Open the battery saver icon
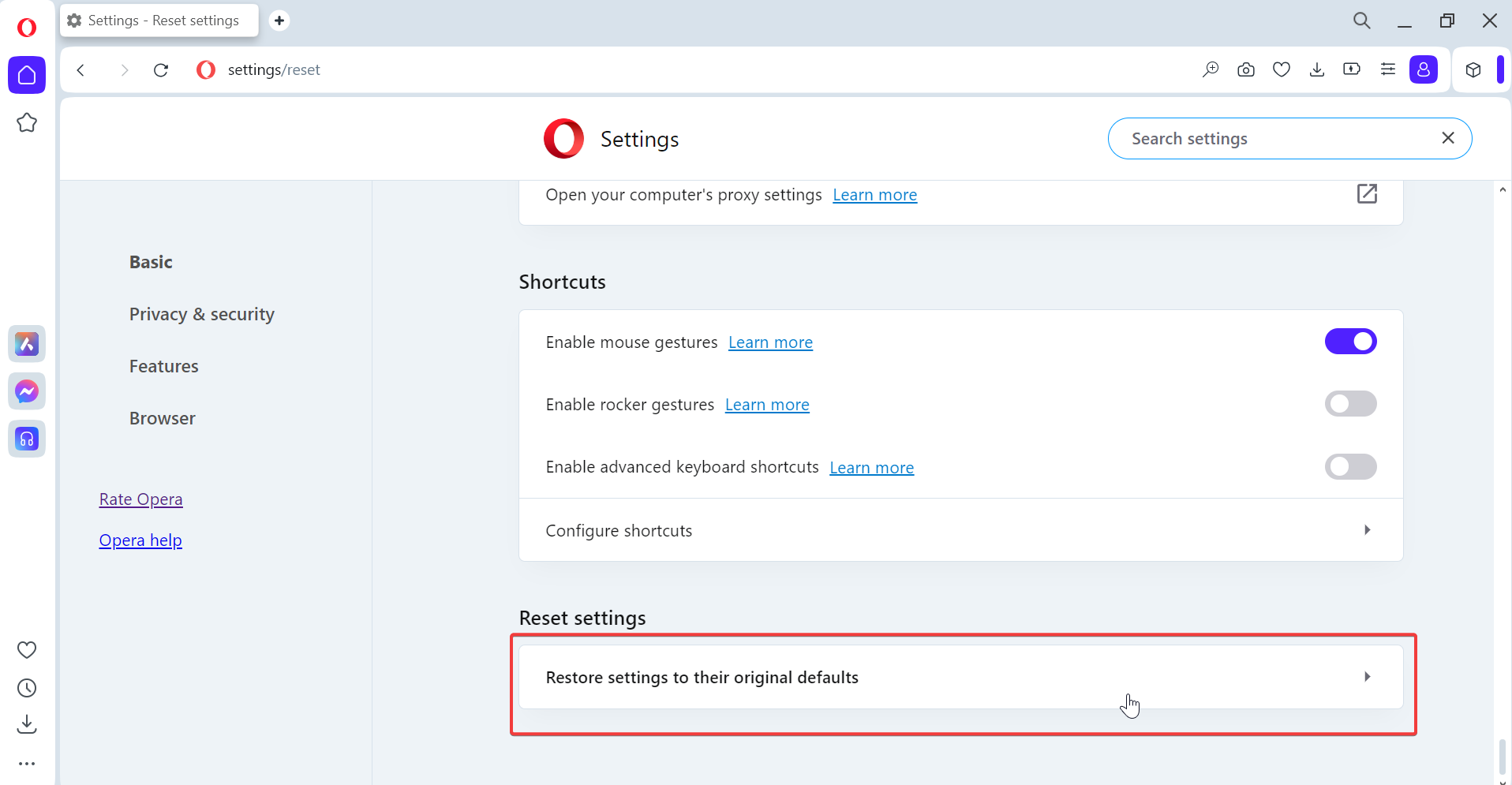 click(x=1352, y=69)
